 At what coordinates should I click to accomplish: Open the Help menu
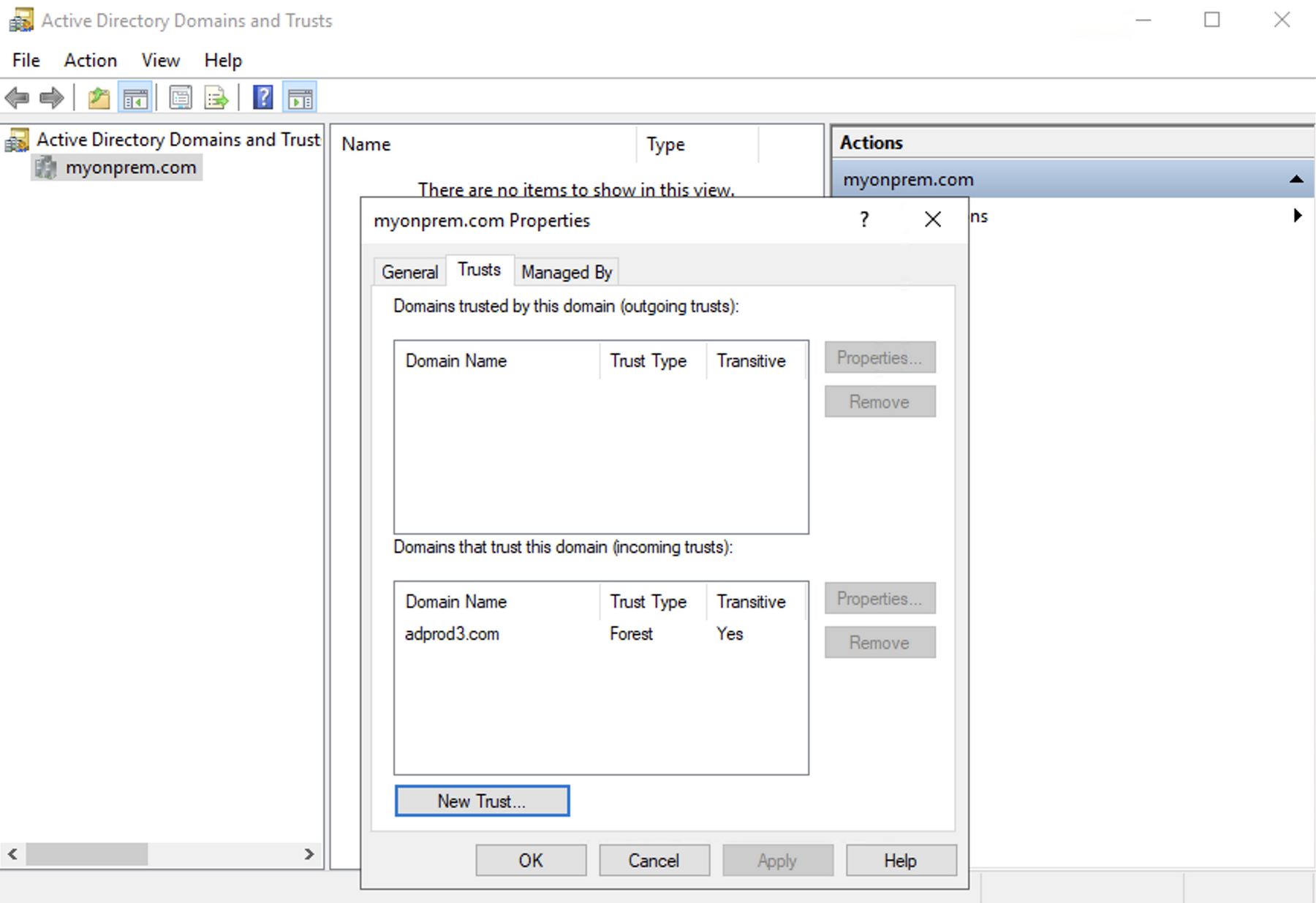coord(223,60)
